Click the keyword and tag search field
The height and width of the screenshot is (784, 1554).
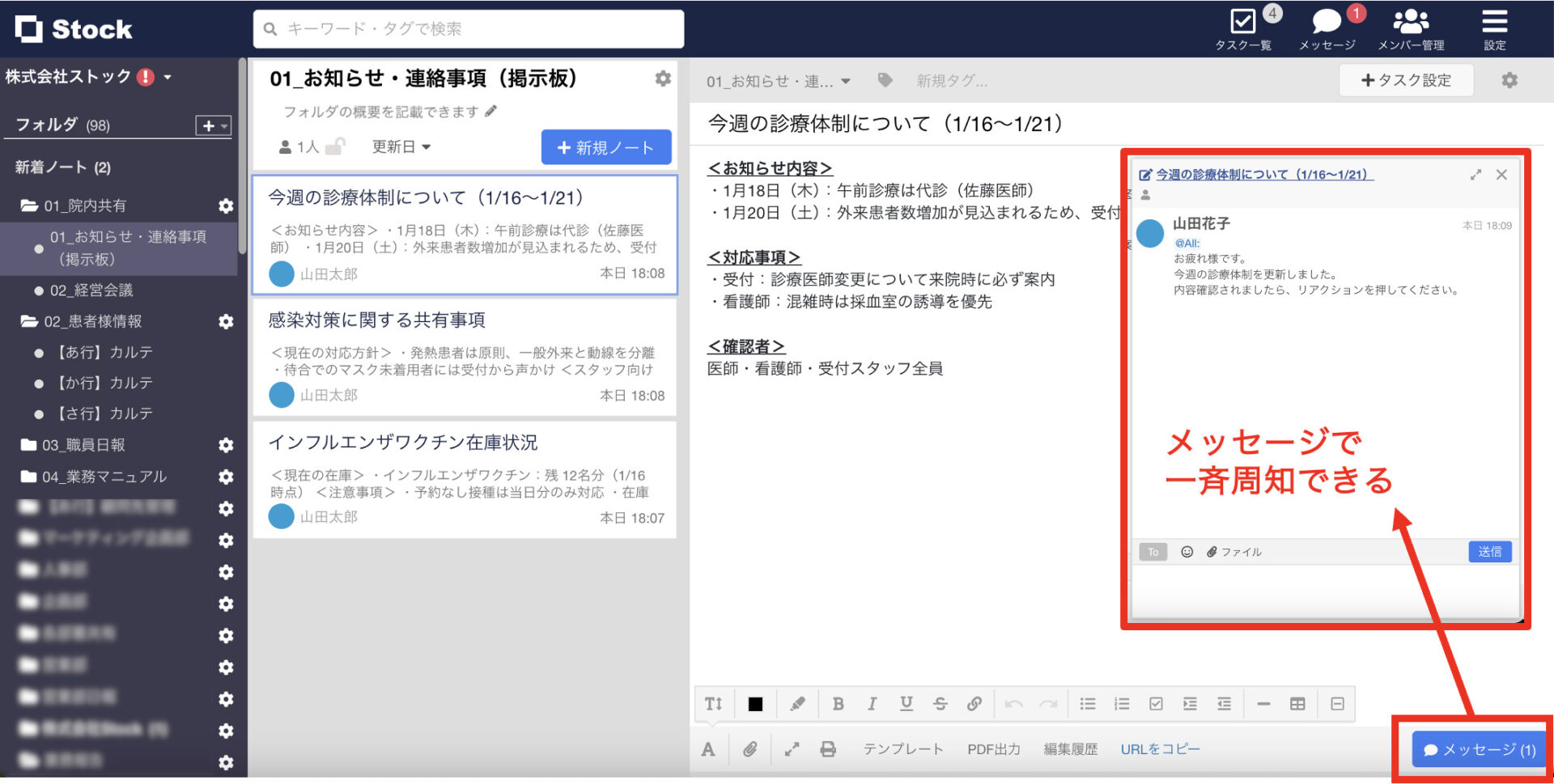coord(468,28)
